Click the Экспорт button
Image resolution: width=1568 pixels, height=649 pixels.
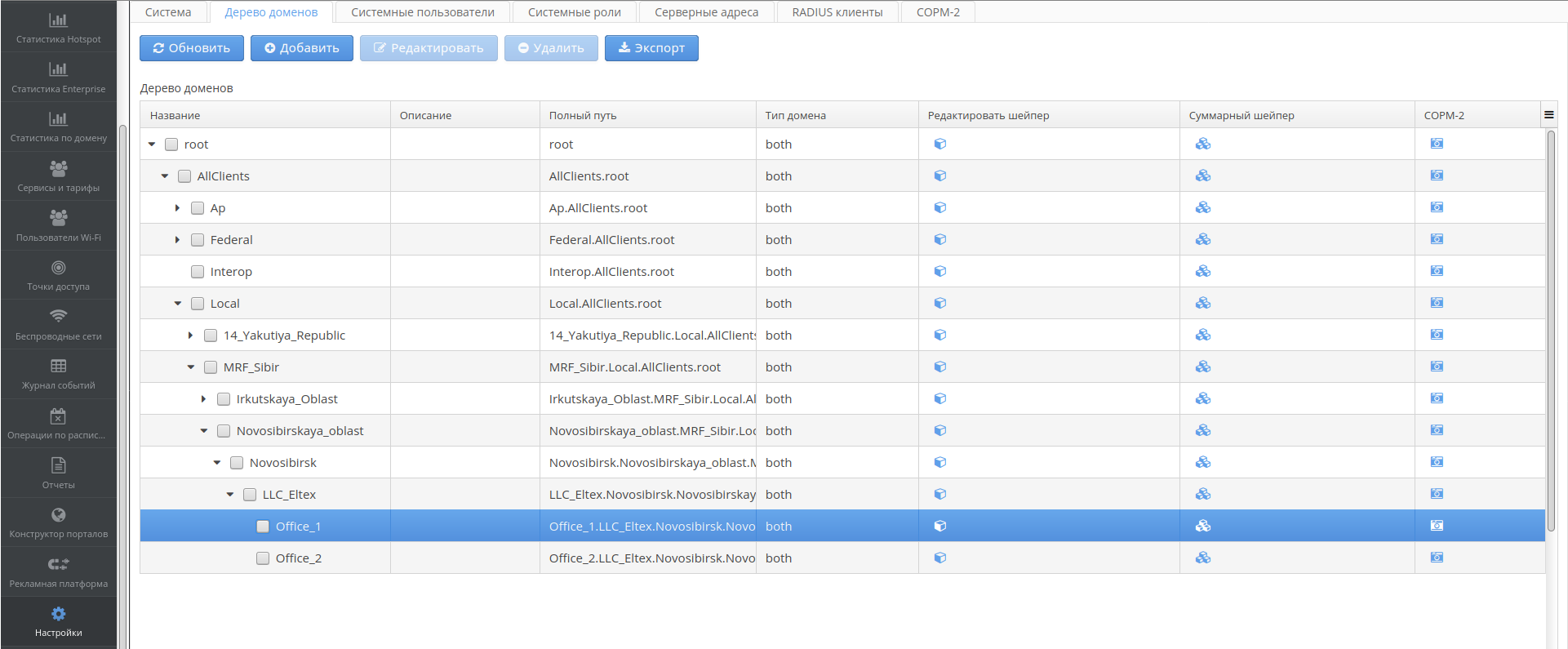coord(651,48)
